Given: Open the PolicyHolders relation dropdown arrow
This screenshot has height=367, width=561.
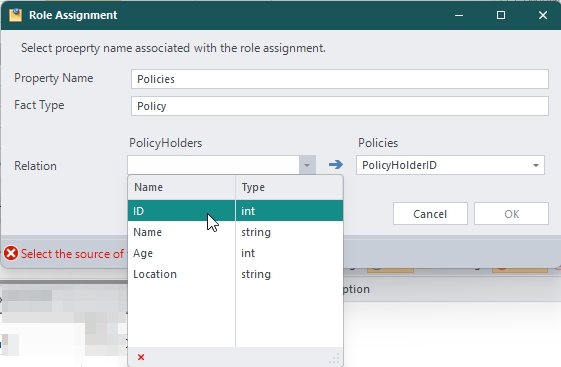Looking at the screenshot, I should (x=307, y=165).
